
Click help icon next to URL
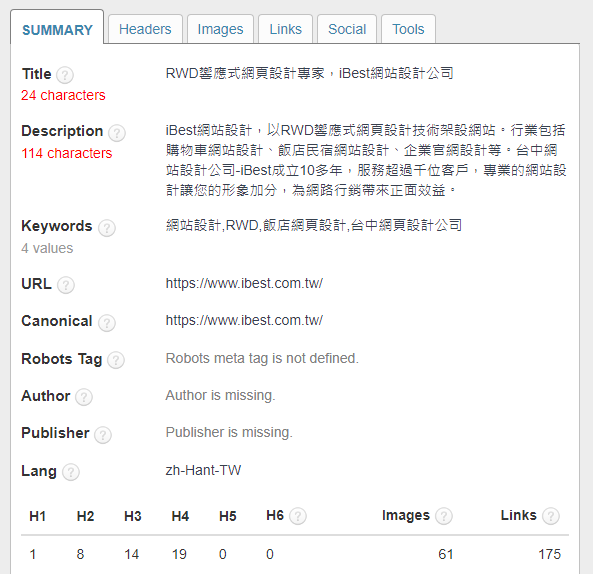coord(66,285)
